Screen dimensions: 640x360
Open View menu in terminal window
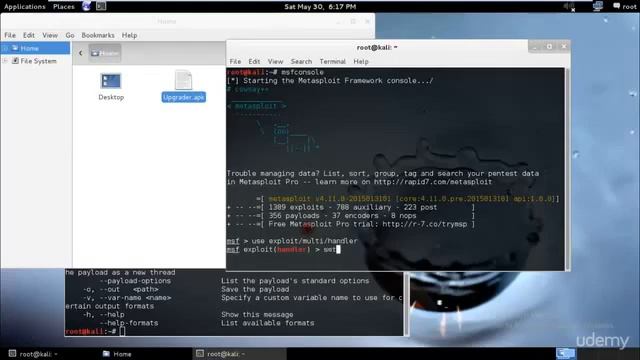click(275, 61)
